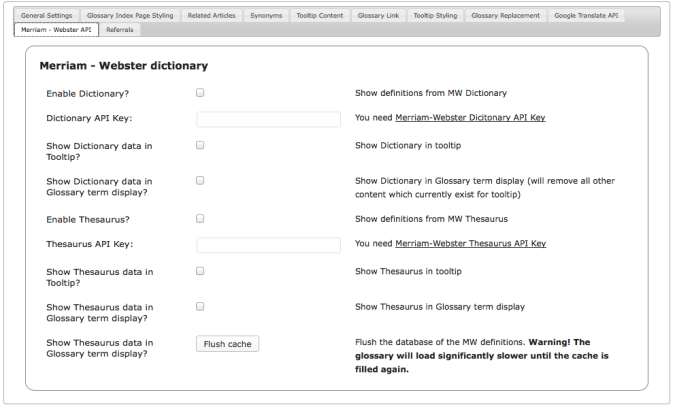Click the 'Enable Dictionary?' label
The image size is (675, 407).
click(x=87, y=93)
